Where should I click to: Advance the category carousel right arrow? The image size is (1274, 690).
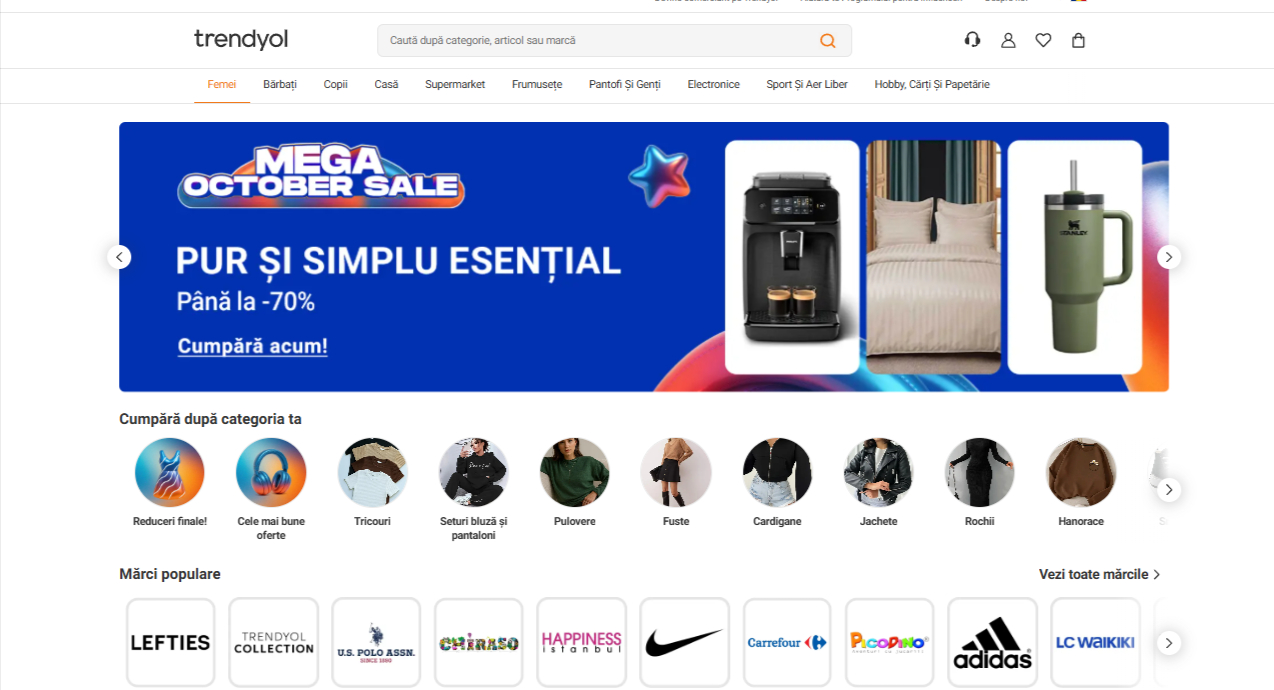(1169, 490)
